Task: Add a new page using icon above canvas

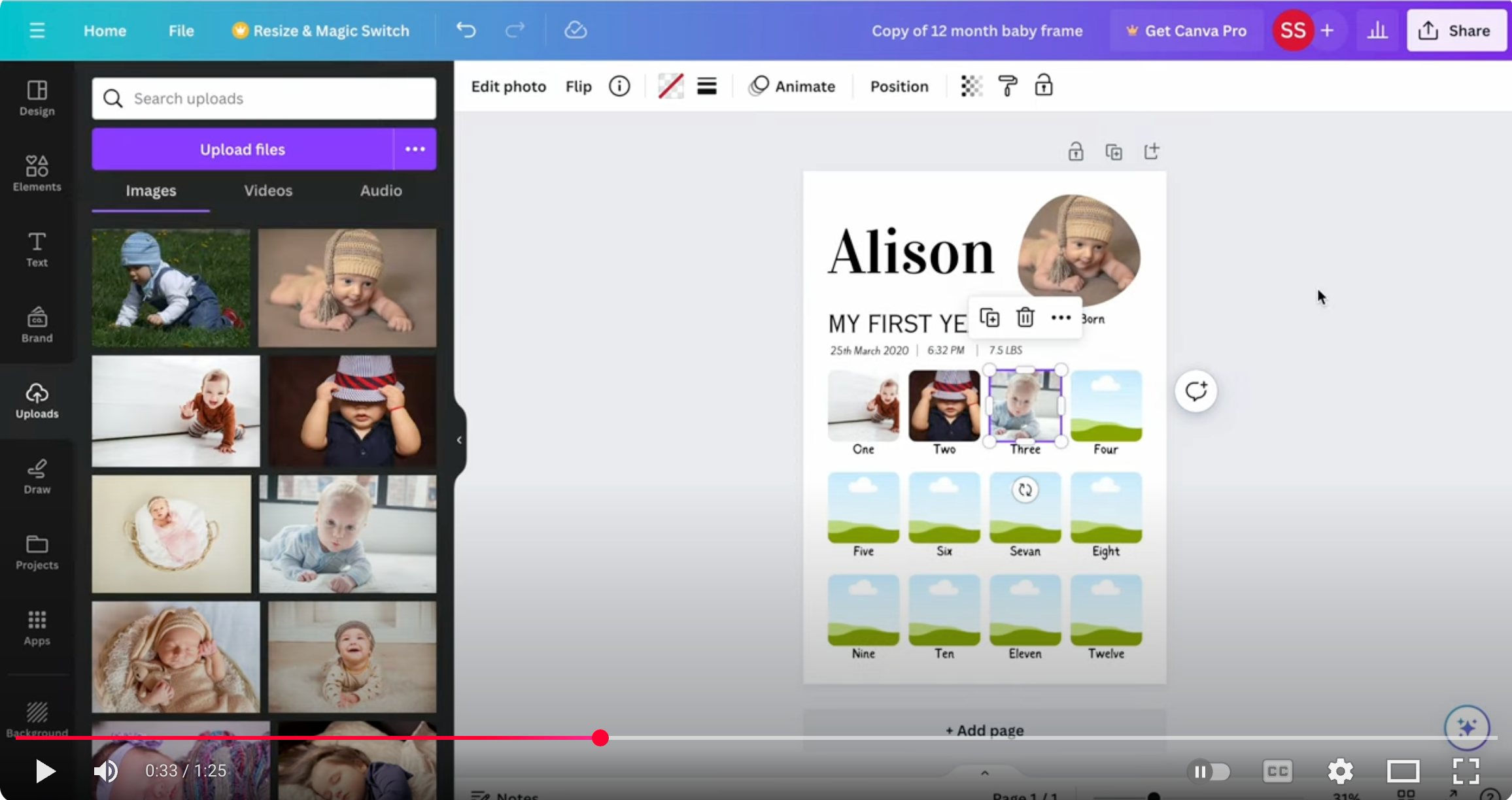Action: click(x=1152, y=152)
